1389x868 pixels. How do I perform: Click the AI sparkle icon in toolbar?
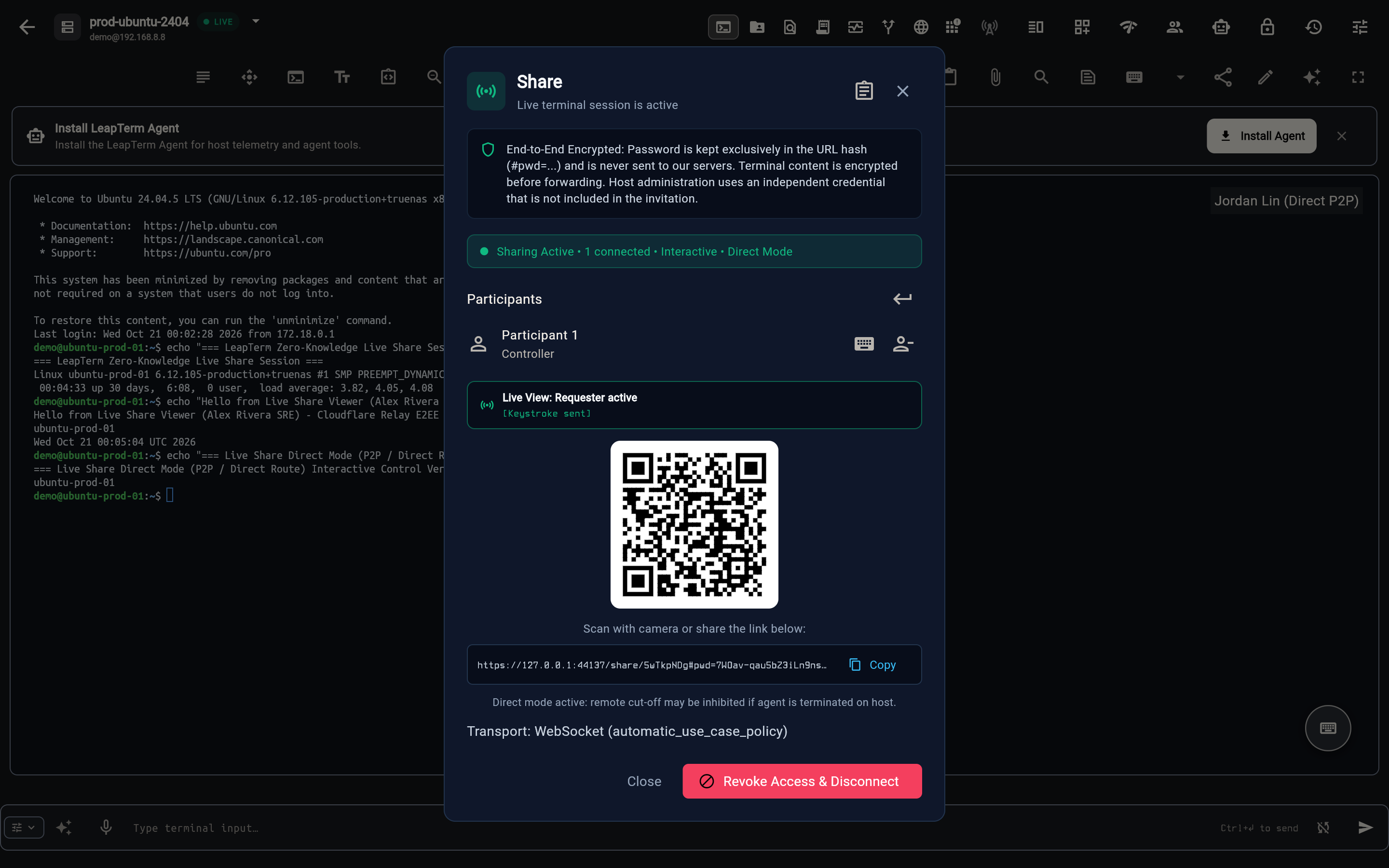point(1311,77)
